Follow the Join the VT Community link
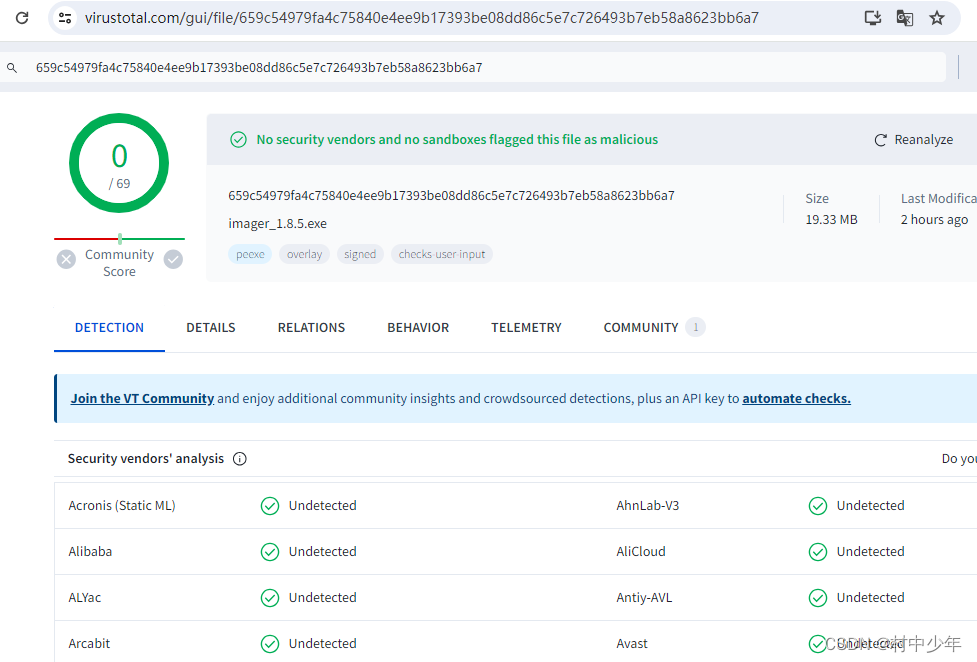This screenshot has width=977, height=662. point(142,398)
